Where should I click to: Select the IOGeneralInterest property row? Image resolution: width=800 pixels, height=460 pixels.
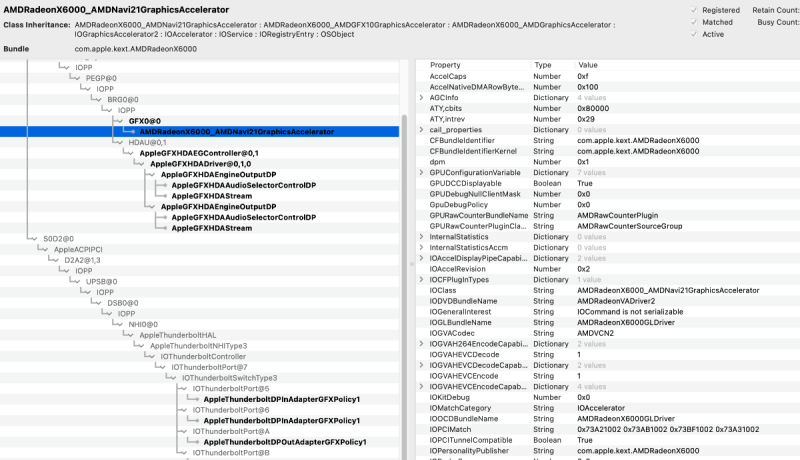click(x=608, y=312)
